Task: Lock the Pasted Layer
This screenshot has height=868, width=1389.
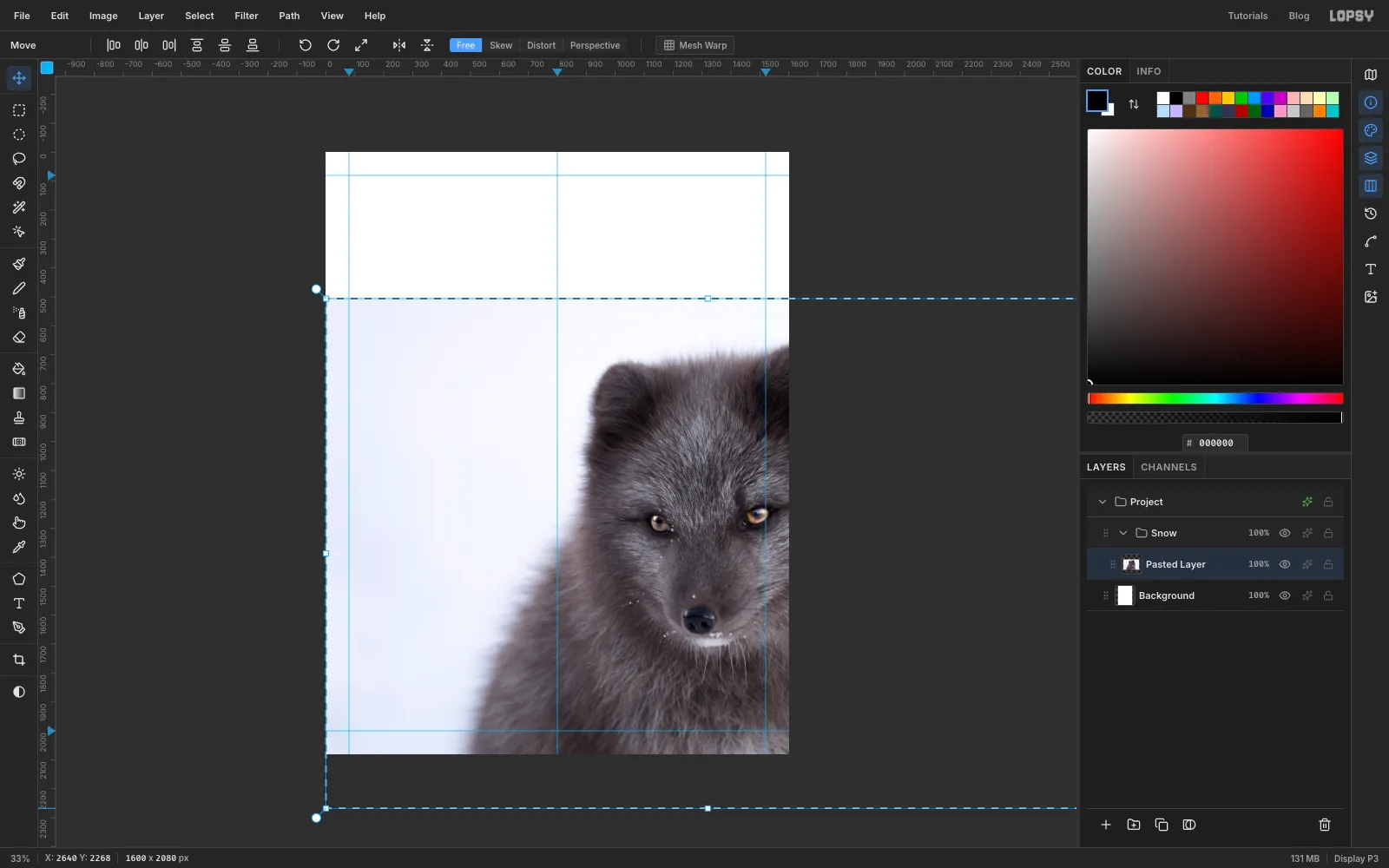Action: tap(1328, 564)
